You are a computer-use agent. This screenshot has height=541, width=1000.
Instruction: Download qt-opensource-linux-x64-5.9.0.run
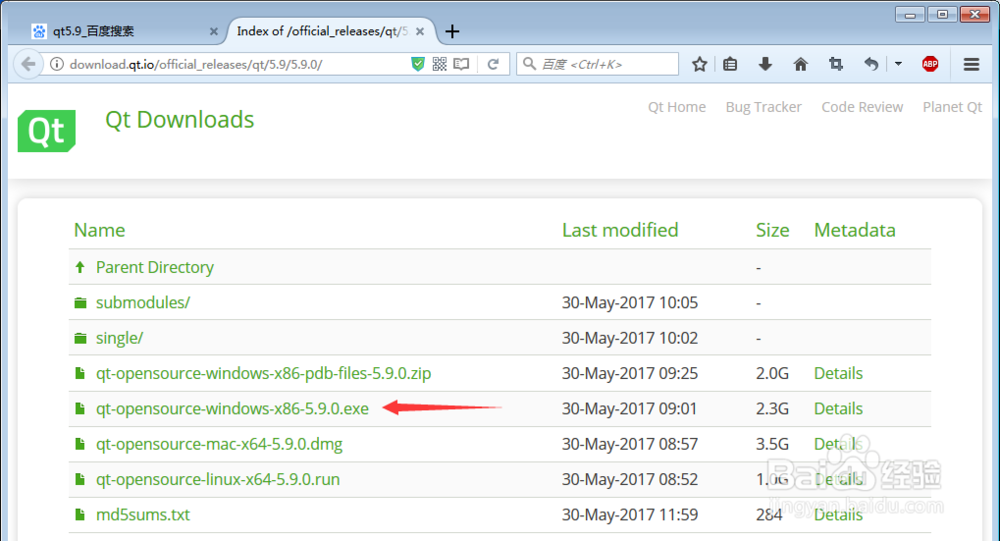click(218, 479)
